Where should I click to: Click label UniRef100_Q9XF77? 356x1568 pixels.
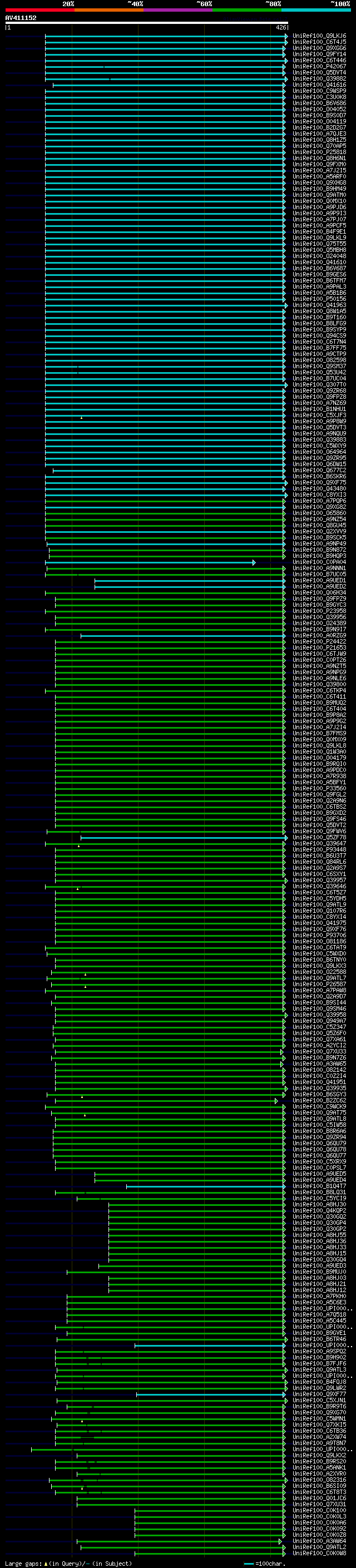point(319,1394)
